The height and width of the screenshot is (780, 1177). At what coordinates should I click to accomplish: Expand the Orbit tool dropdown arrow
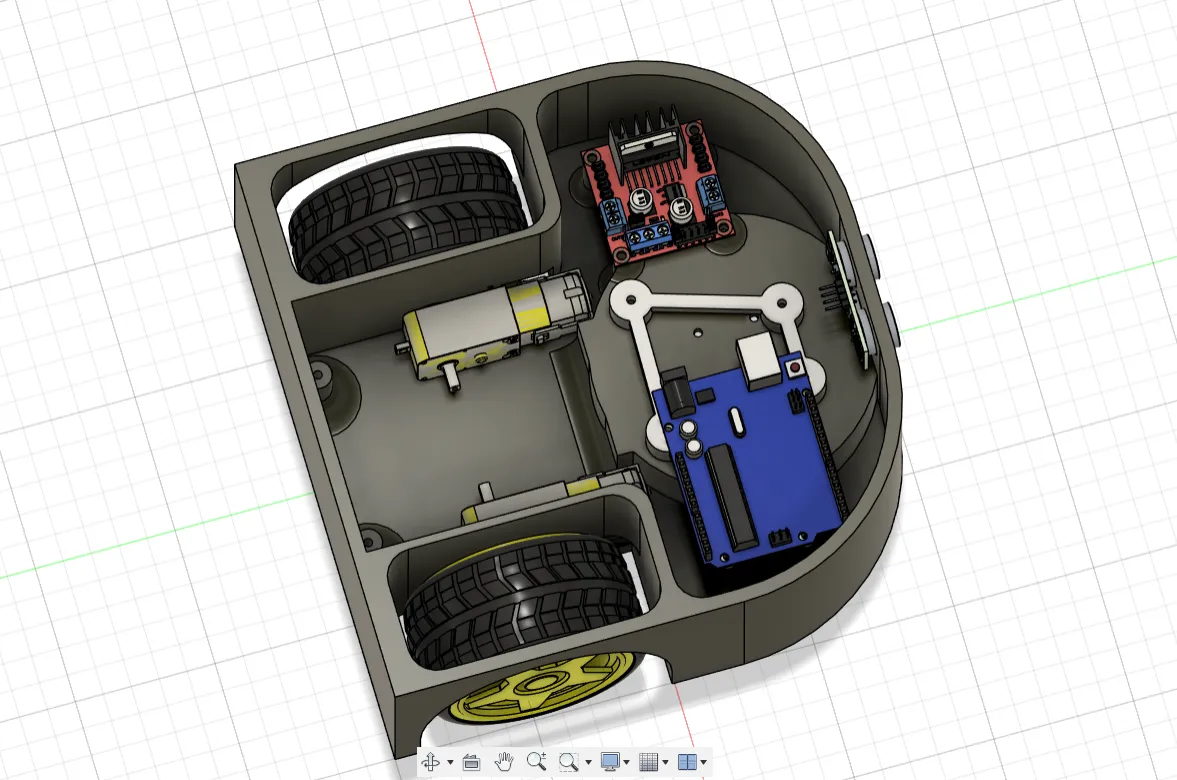(x=450, y=762)
